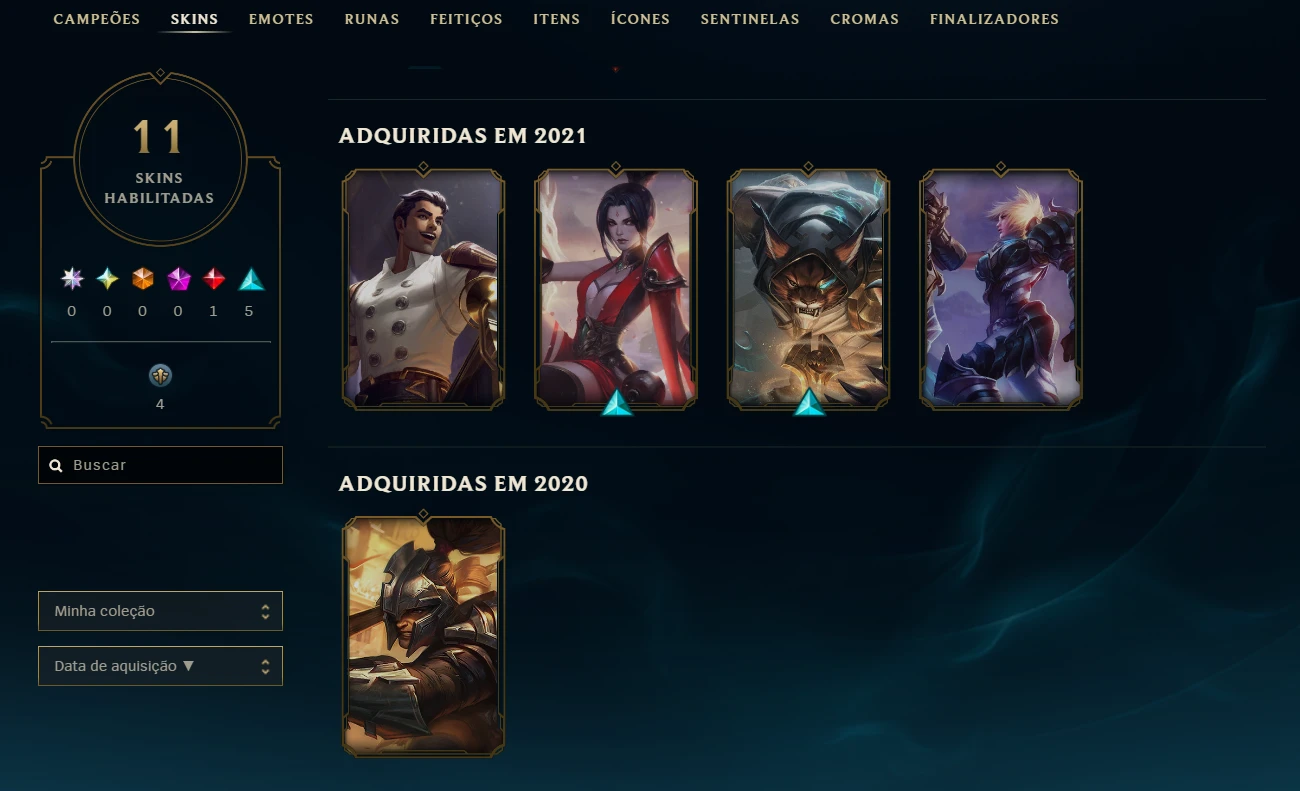Go to the Runas tab
This screenshot has height=791, width=1300.
tap(372, 19)
